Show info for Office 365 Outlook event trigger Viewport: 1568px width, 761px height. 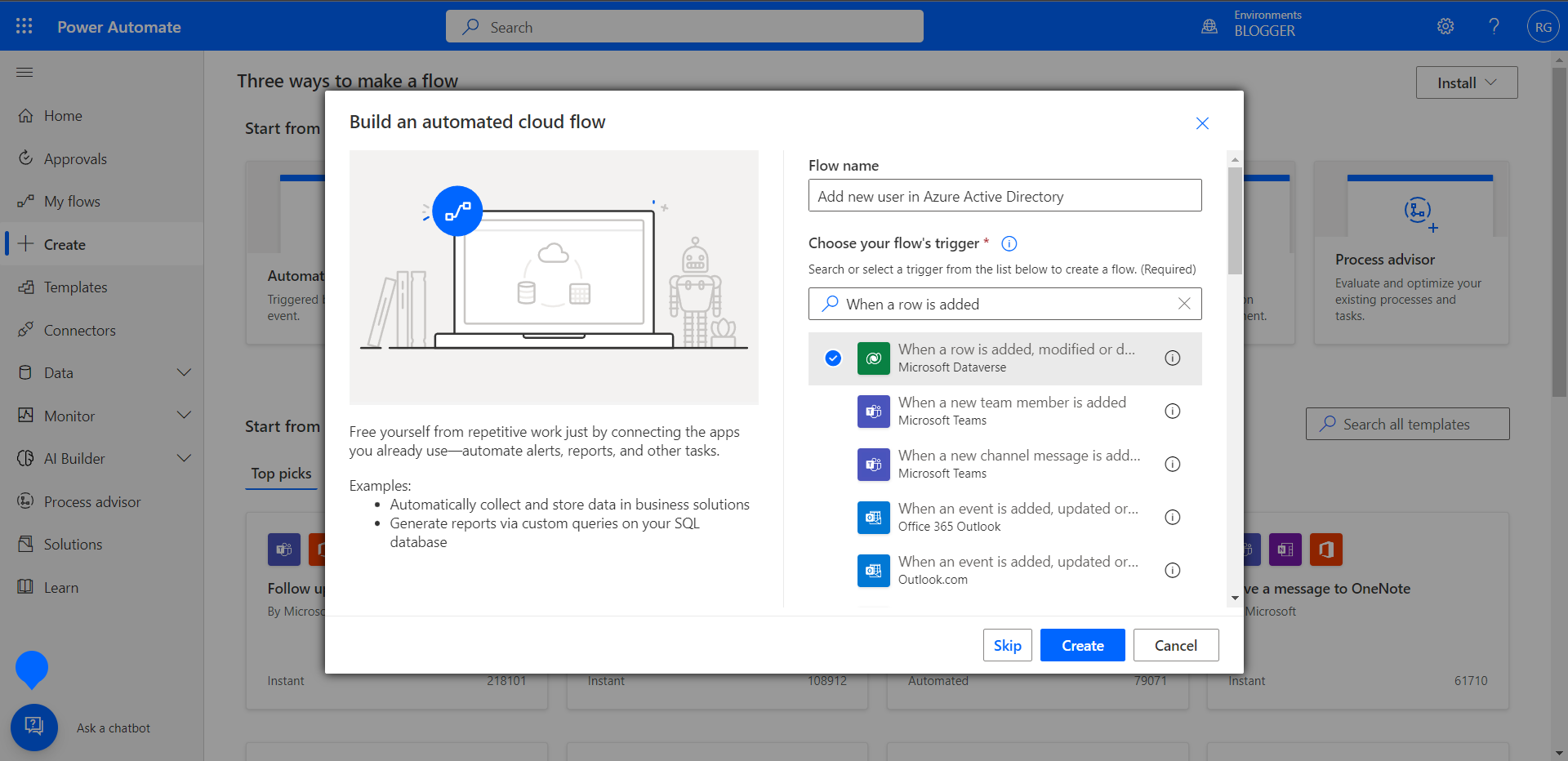(1173, 517)
